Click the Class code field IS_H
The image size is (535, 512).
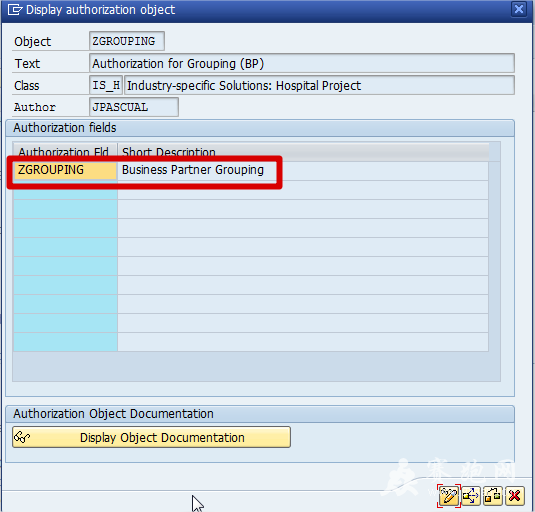coord(106,85)
